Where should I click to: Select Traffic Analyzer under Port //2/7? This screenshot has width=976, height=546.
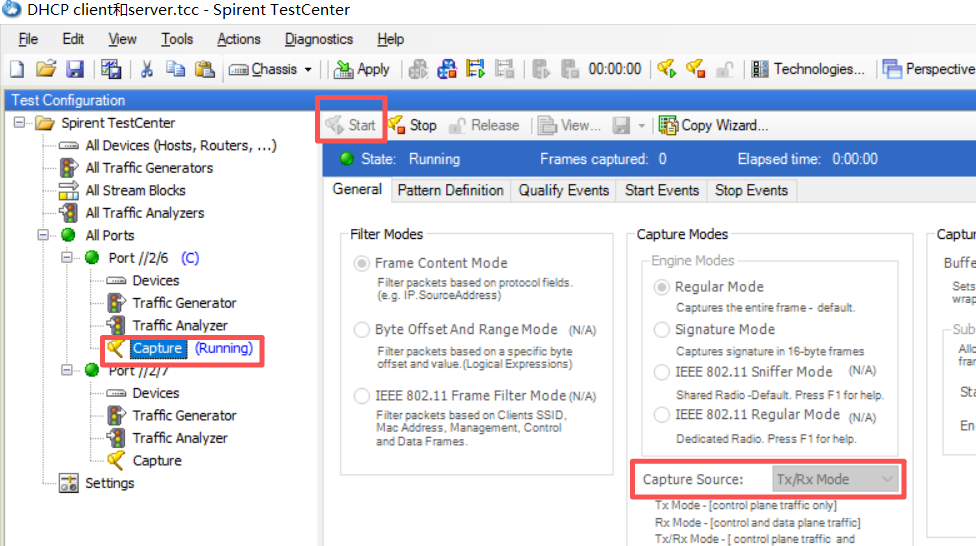[x=180, y=438]
